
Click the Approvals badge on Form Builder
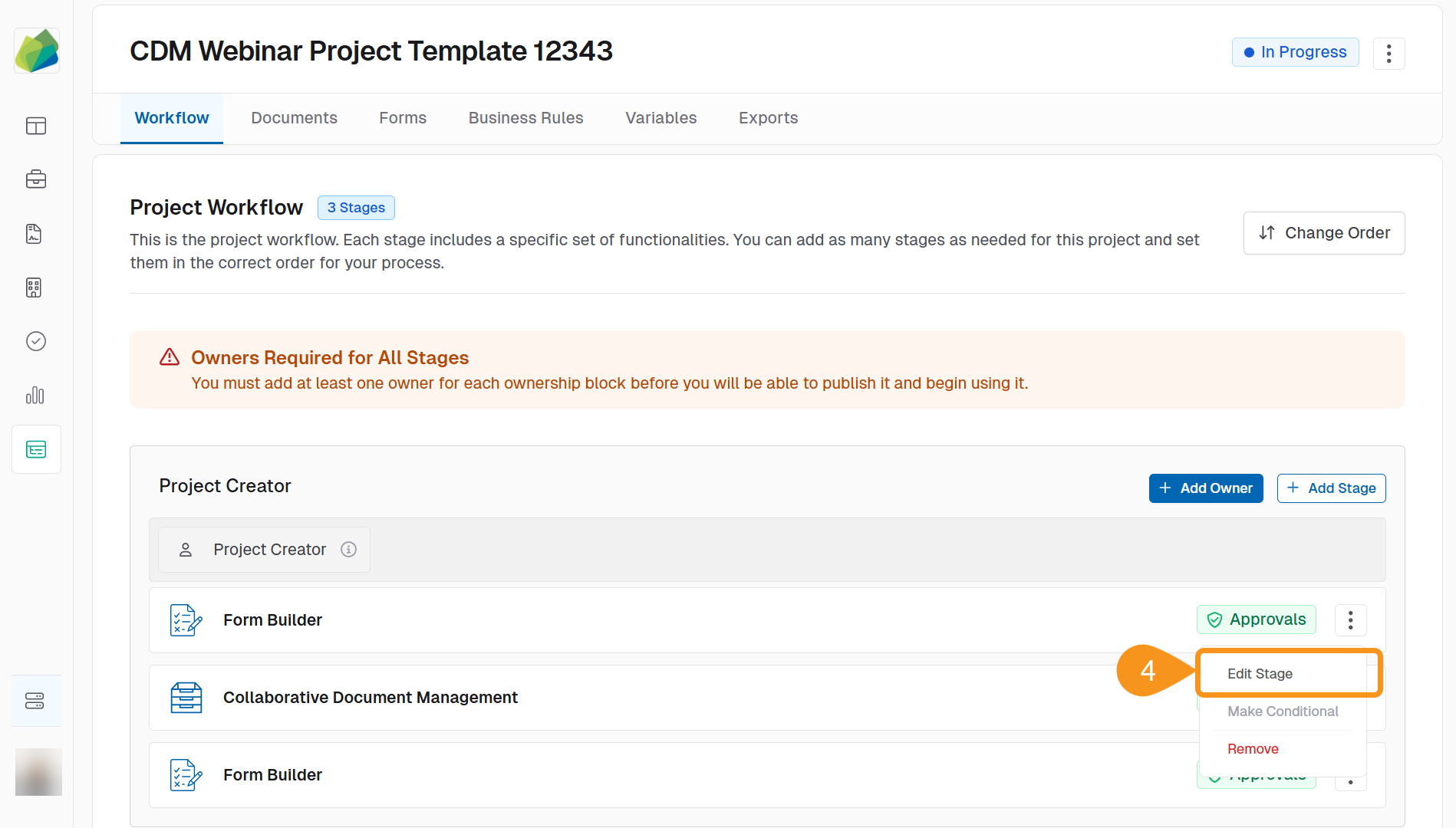point(1256,619)
